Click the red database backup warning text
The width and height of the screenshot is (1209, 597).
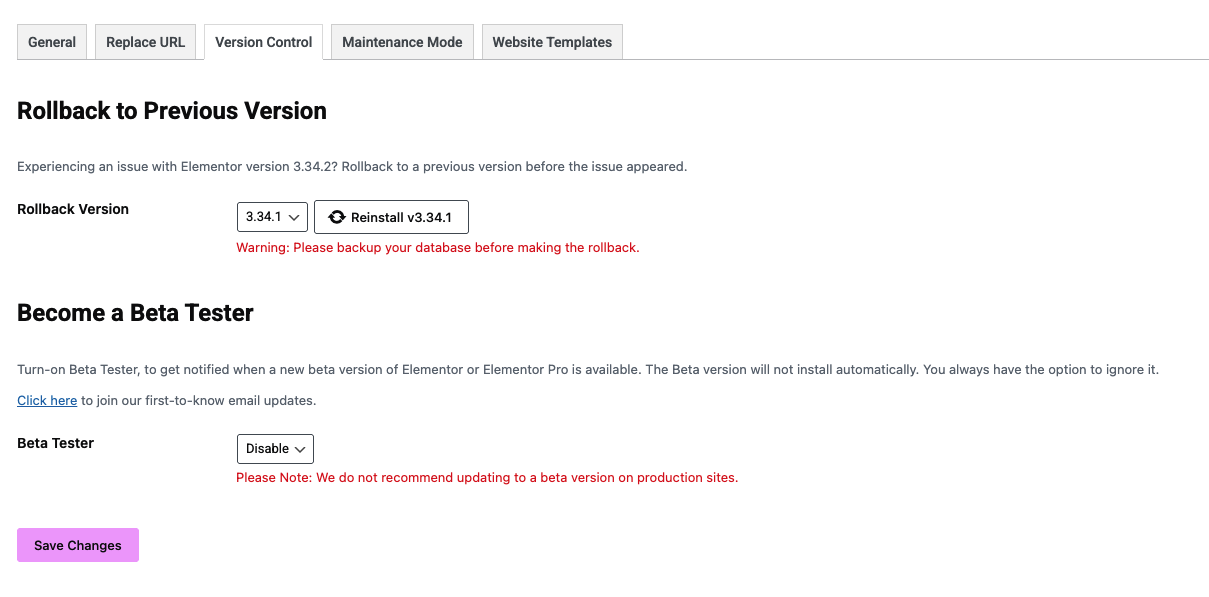(x=437, y=247)
